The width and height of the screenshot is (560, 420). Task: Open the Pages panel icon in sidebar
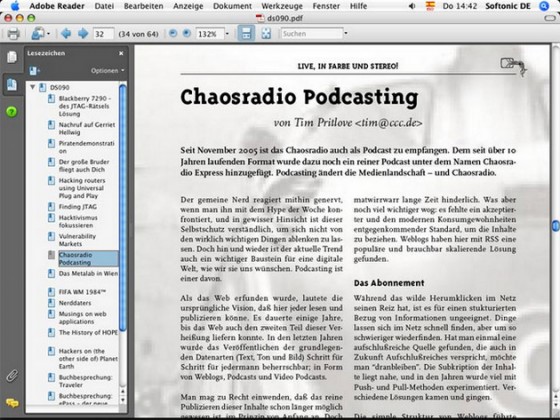pyautogui.click(x=12, y=57)
